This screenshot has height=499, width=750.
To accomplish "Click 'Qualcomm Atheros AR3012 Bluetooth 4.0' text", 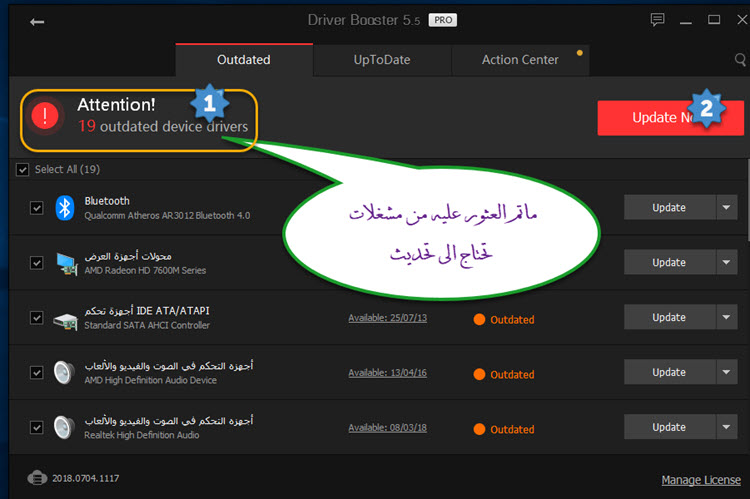I will point(167,216).
